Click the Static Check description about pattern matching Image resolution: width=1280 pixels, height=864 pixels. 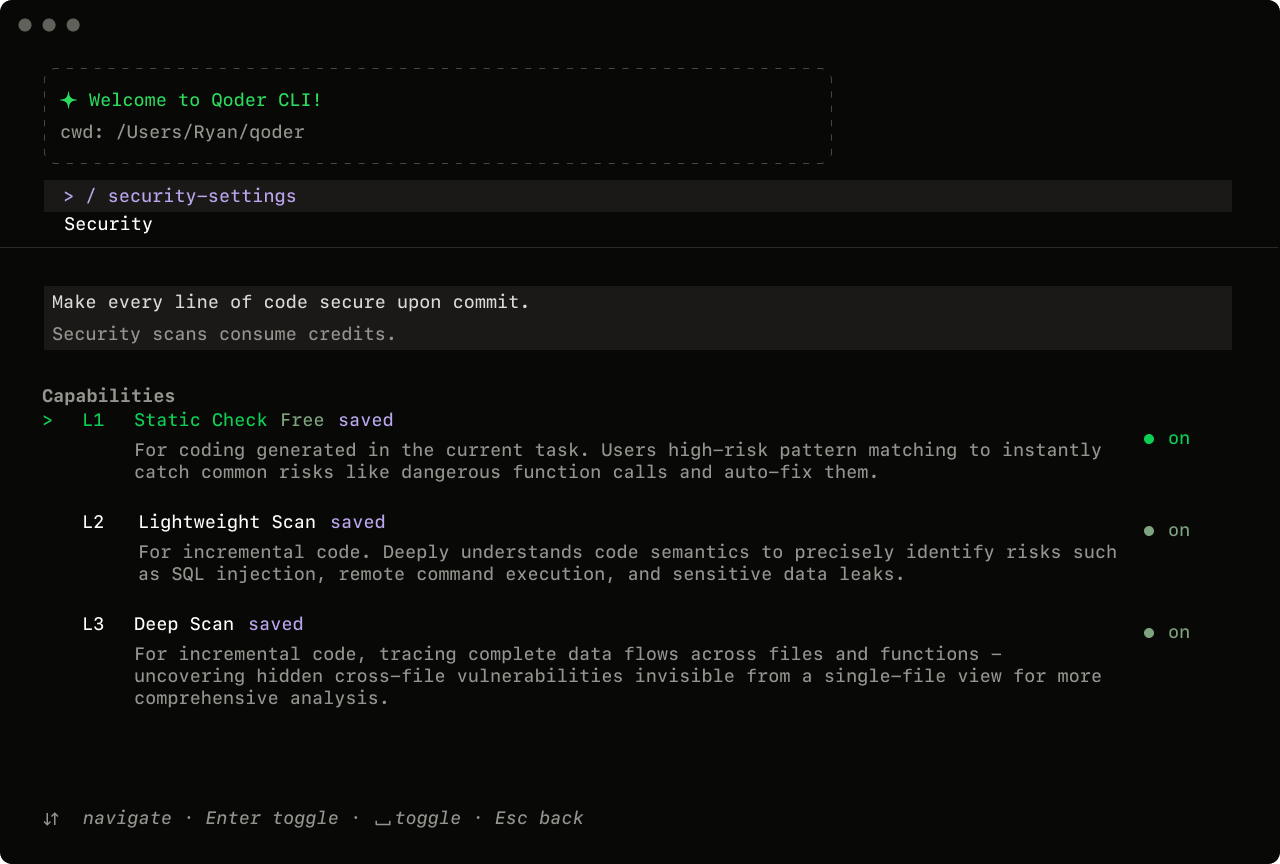click(618, 461)
